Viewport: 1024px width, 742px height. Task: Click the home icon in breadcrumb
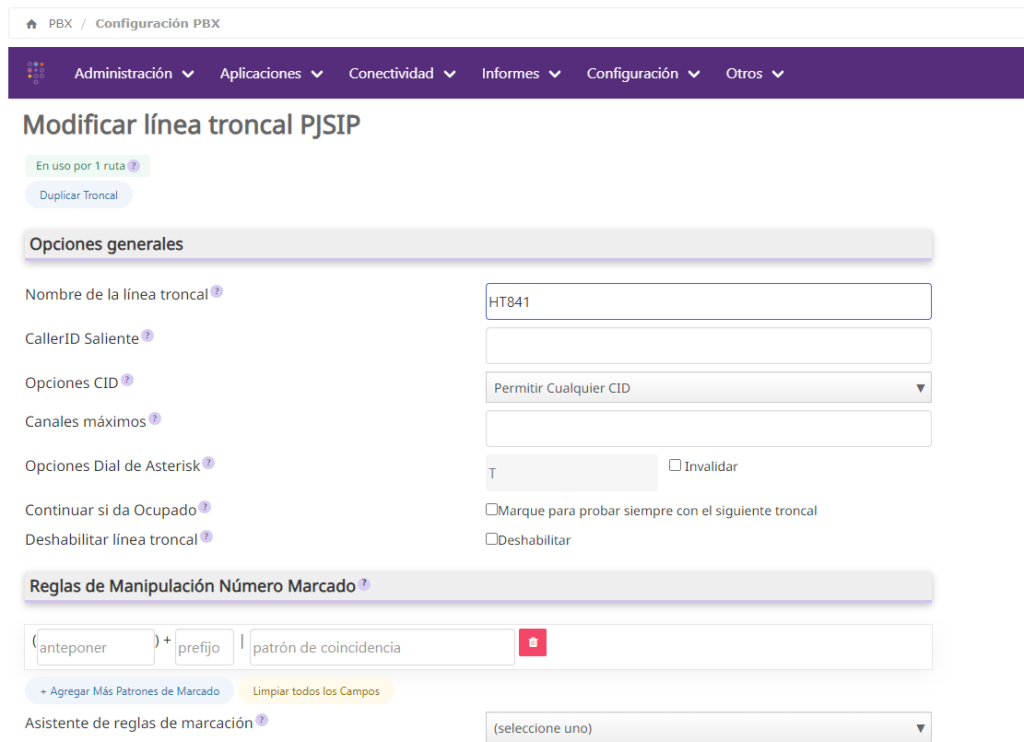point(32,24)
